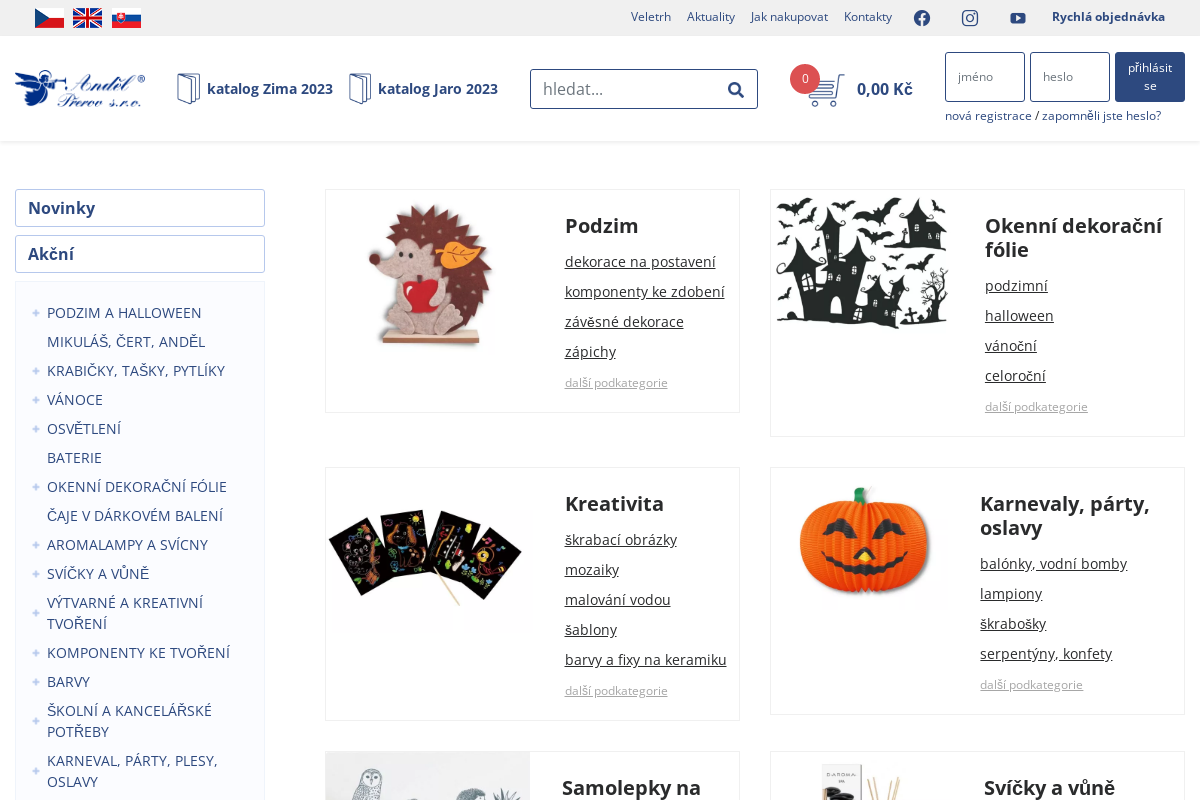
Task: Open the Instagram profile icon
Action: coord(970,18)
